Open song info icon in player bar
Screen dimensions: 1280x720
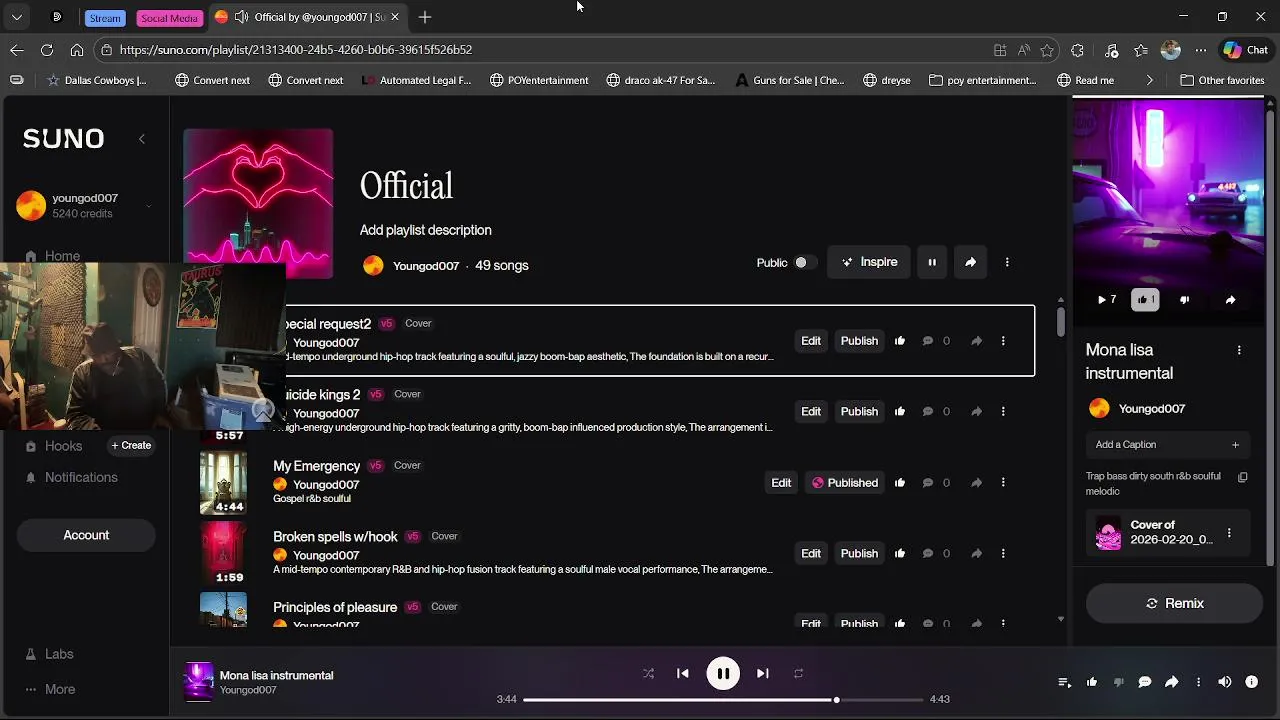[1252, 682]
